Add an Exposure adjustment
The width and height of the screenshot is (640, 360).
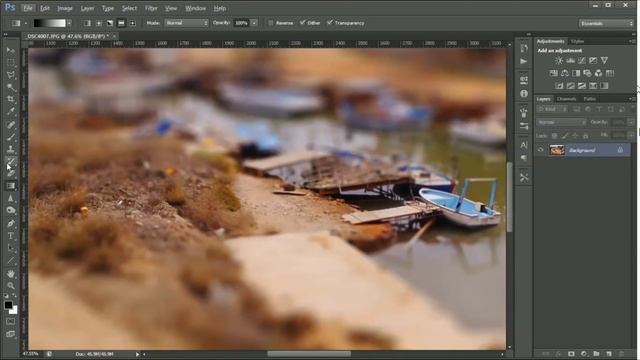593,60
